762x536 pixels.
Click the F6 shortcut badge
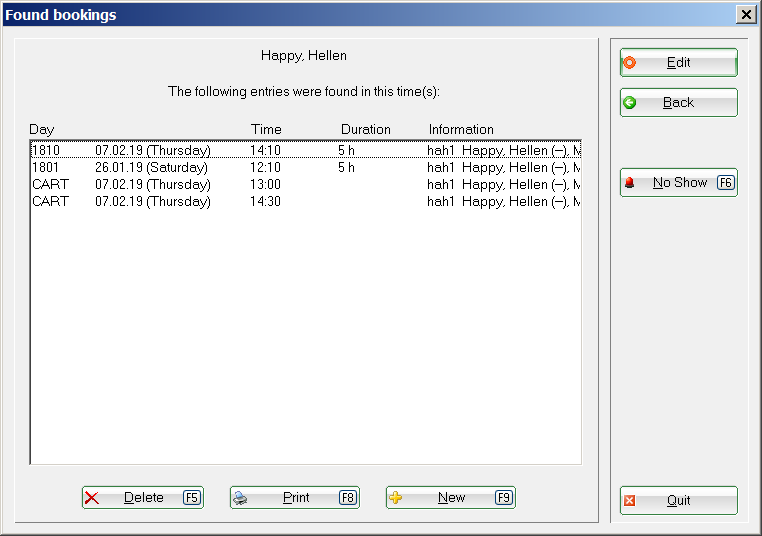coord(726,183)
